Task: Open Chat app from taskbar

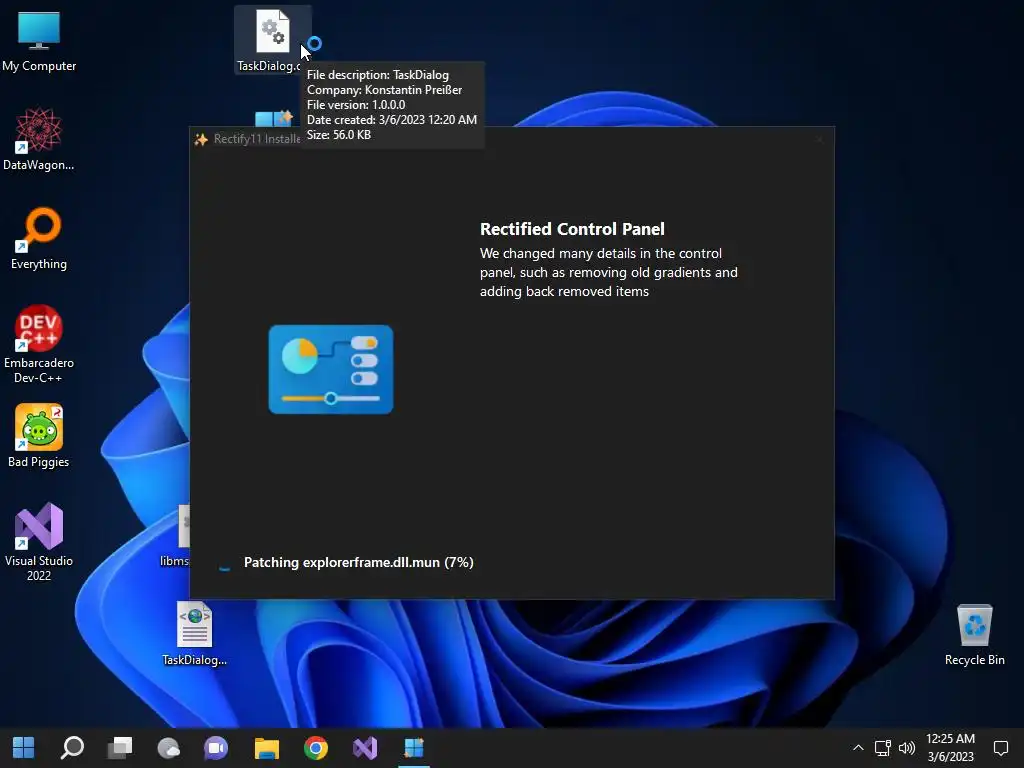Action: [x=216, y=747]
